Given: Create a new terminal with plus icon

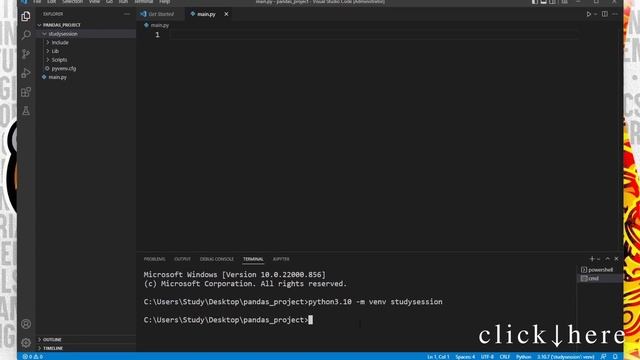Looking at the screenshot, I should click(x=591, y=259).
